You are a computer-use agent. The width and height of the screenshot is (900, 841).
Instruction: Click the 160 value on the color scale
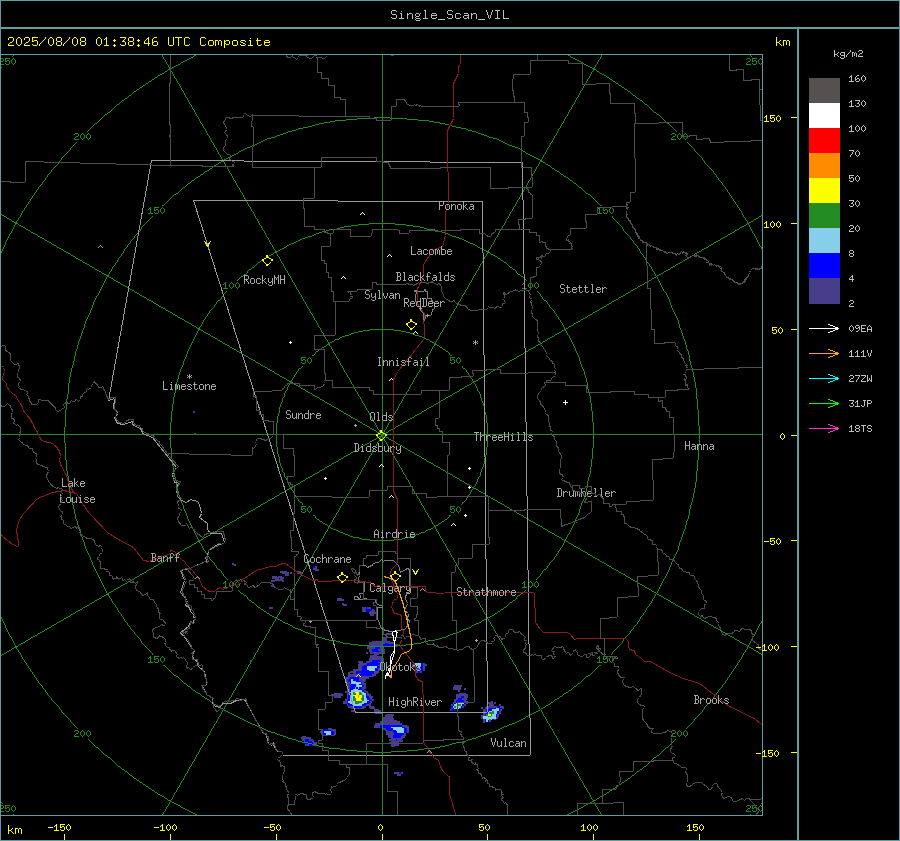pyautogui.click(x=857, y=79)
